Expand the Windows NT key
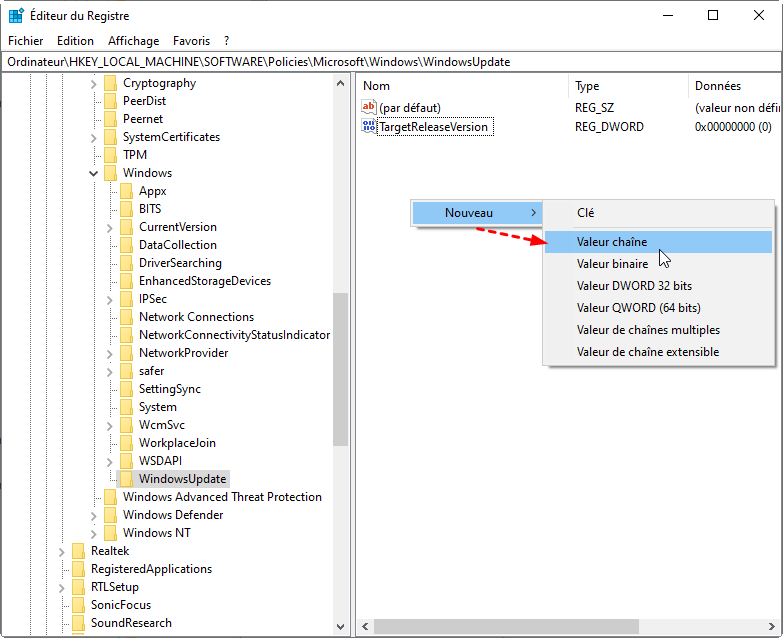 coord(93,533)
